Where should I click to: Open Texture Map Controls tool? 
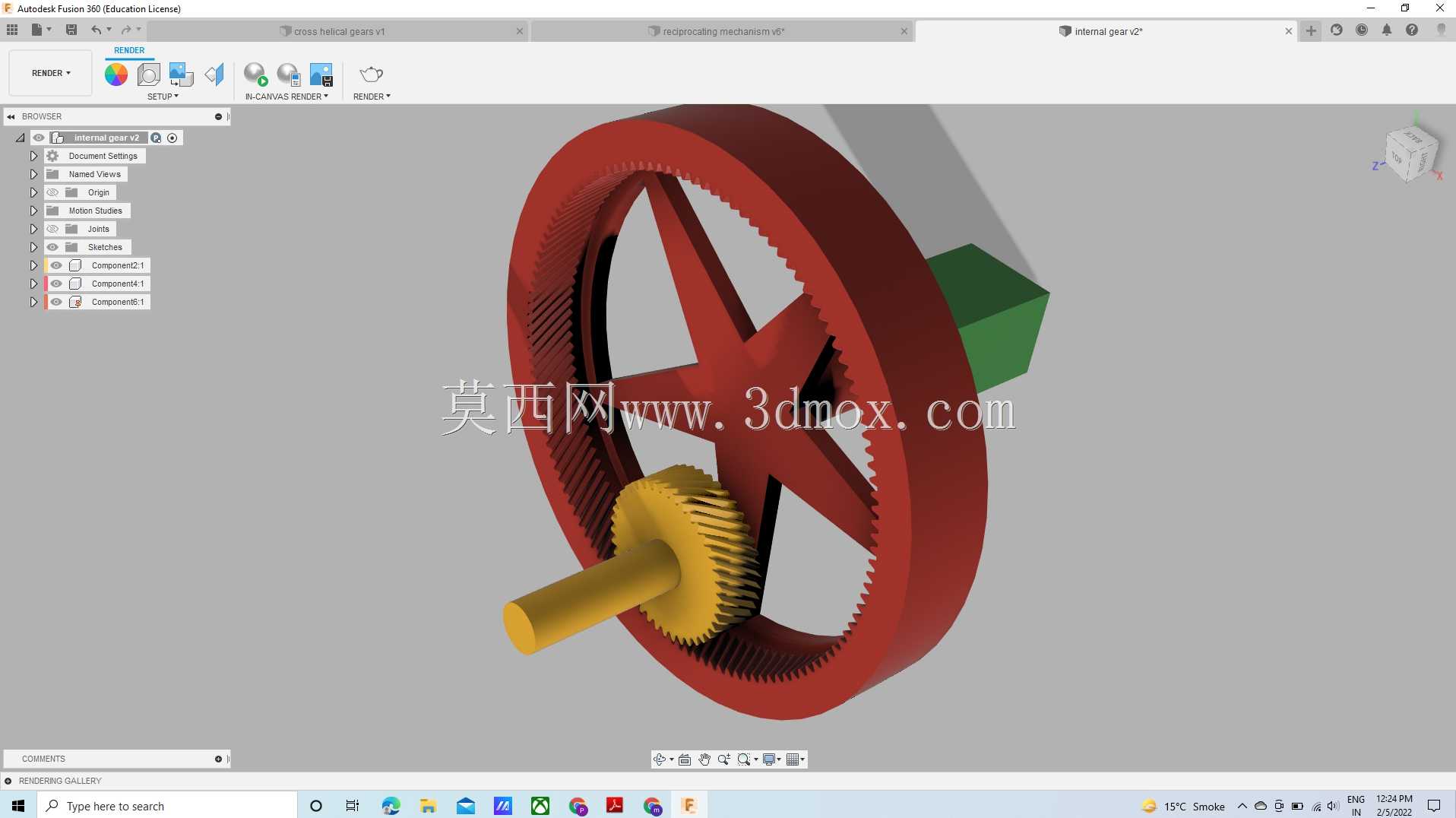214,75
